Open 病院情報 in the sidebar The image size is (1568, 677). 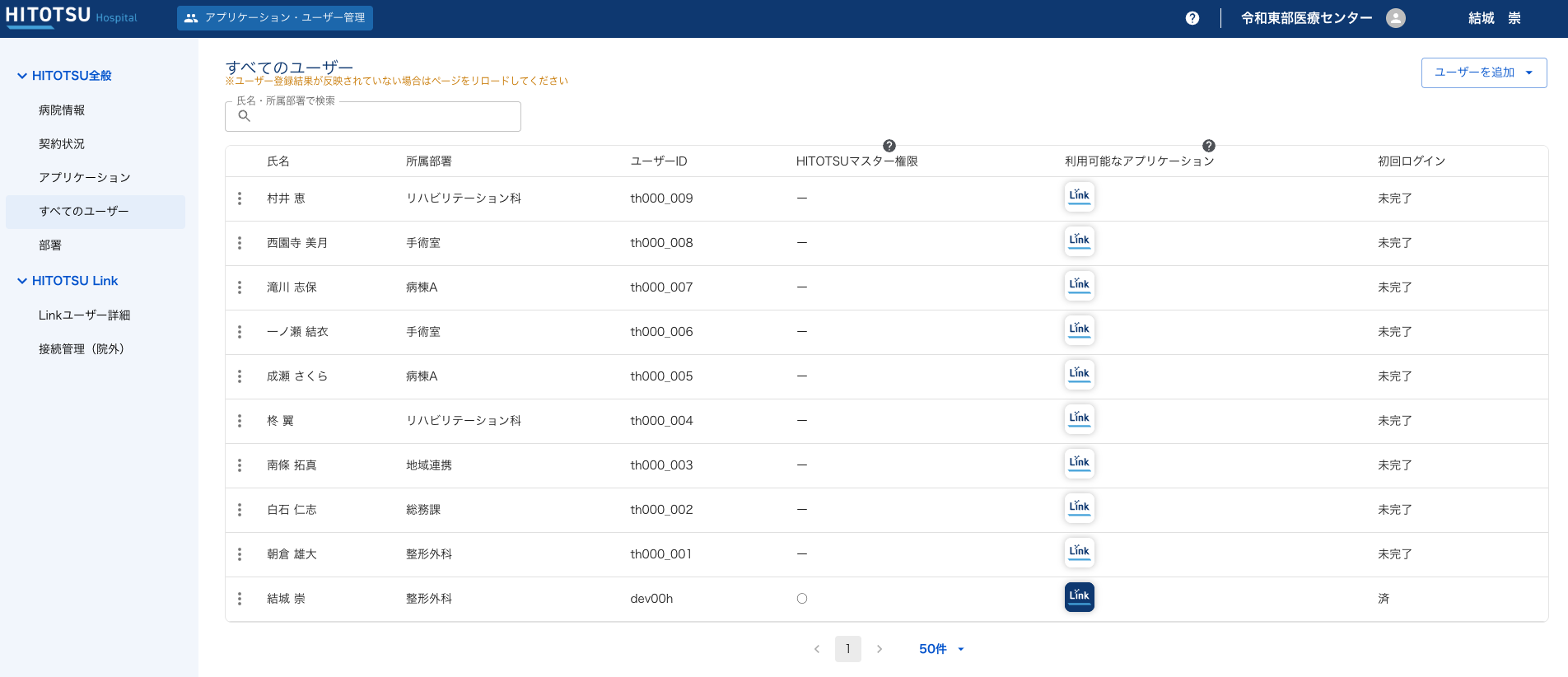click(62, 110)
